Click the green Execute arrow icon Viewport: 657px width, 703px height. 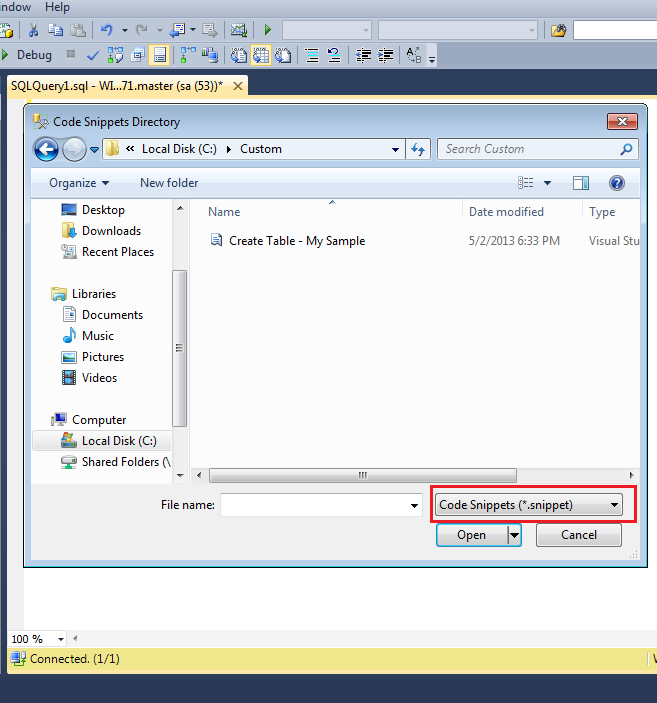coord(268,30)
